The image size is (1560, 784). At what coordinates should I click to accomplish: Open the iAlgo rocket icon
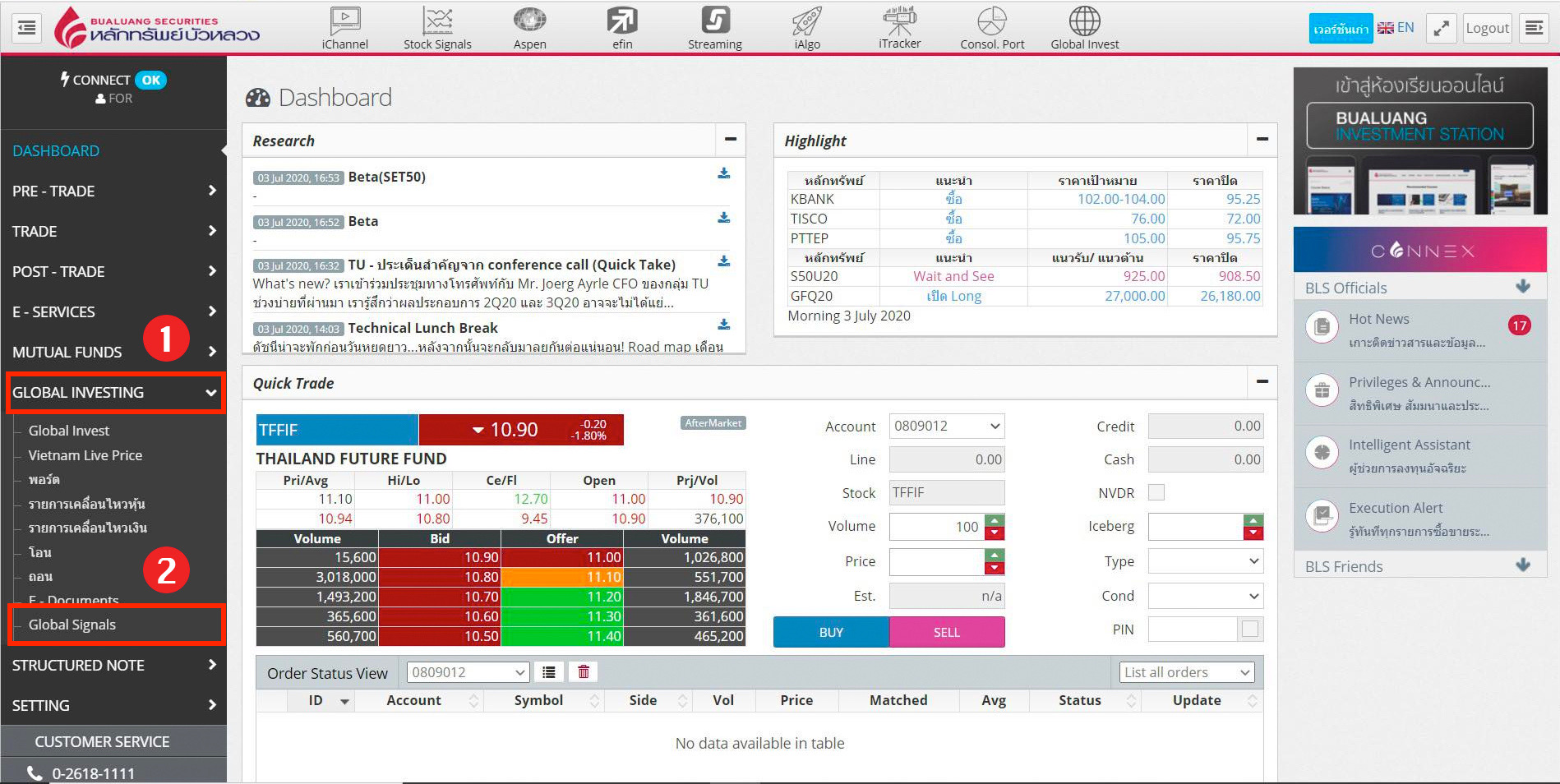[807, 27]
